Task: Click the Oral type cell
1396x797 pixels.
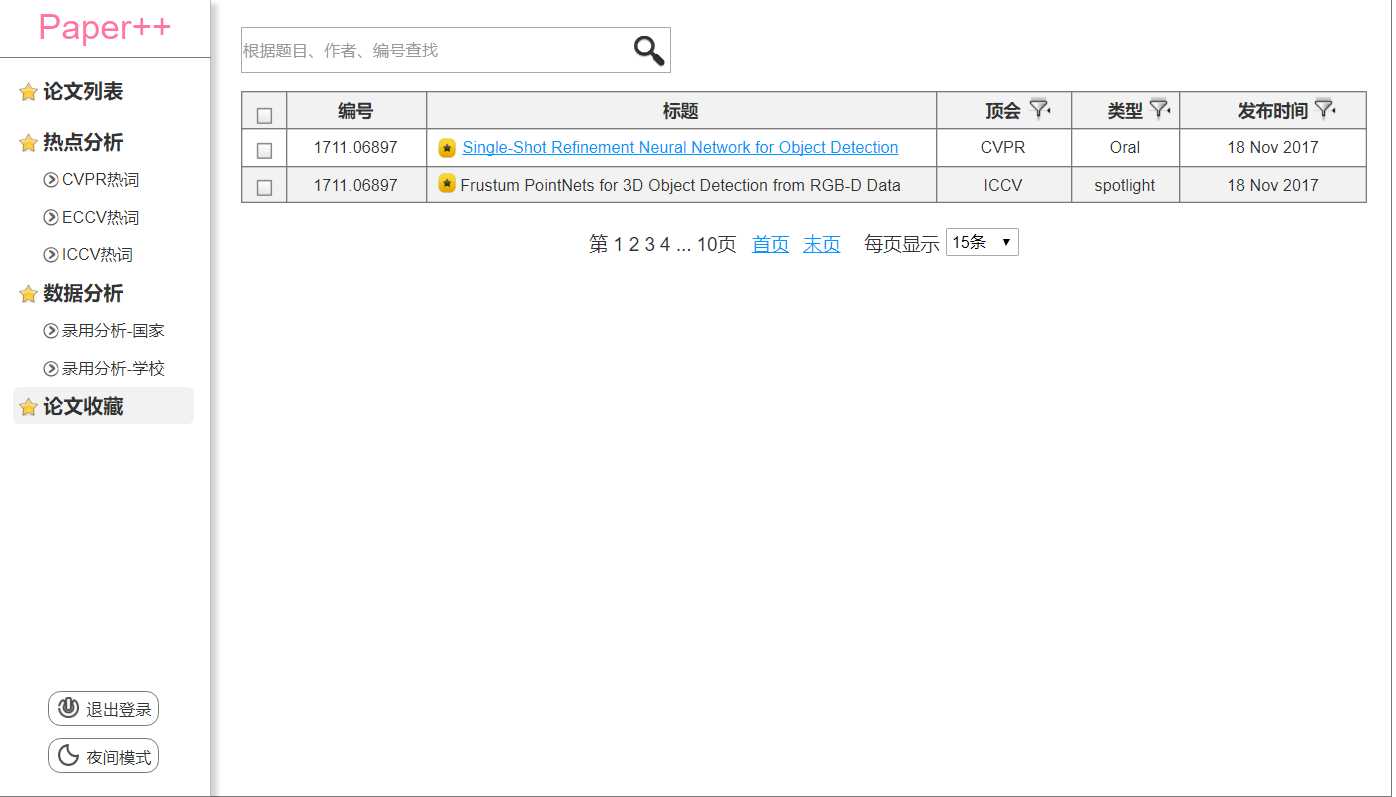Action: tap(1125, 148)
